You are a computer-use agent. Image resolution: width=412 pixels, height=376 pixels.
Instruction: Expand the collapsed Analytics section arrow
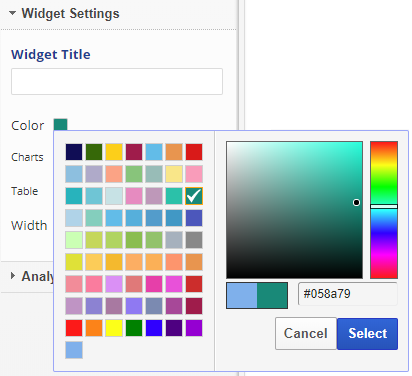pyautogui.click(x=13, y=276)
